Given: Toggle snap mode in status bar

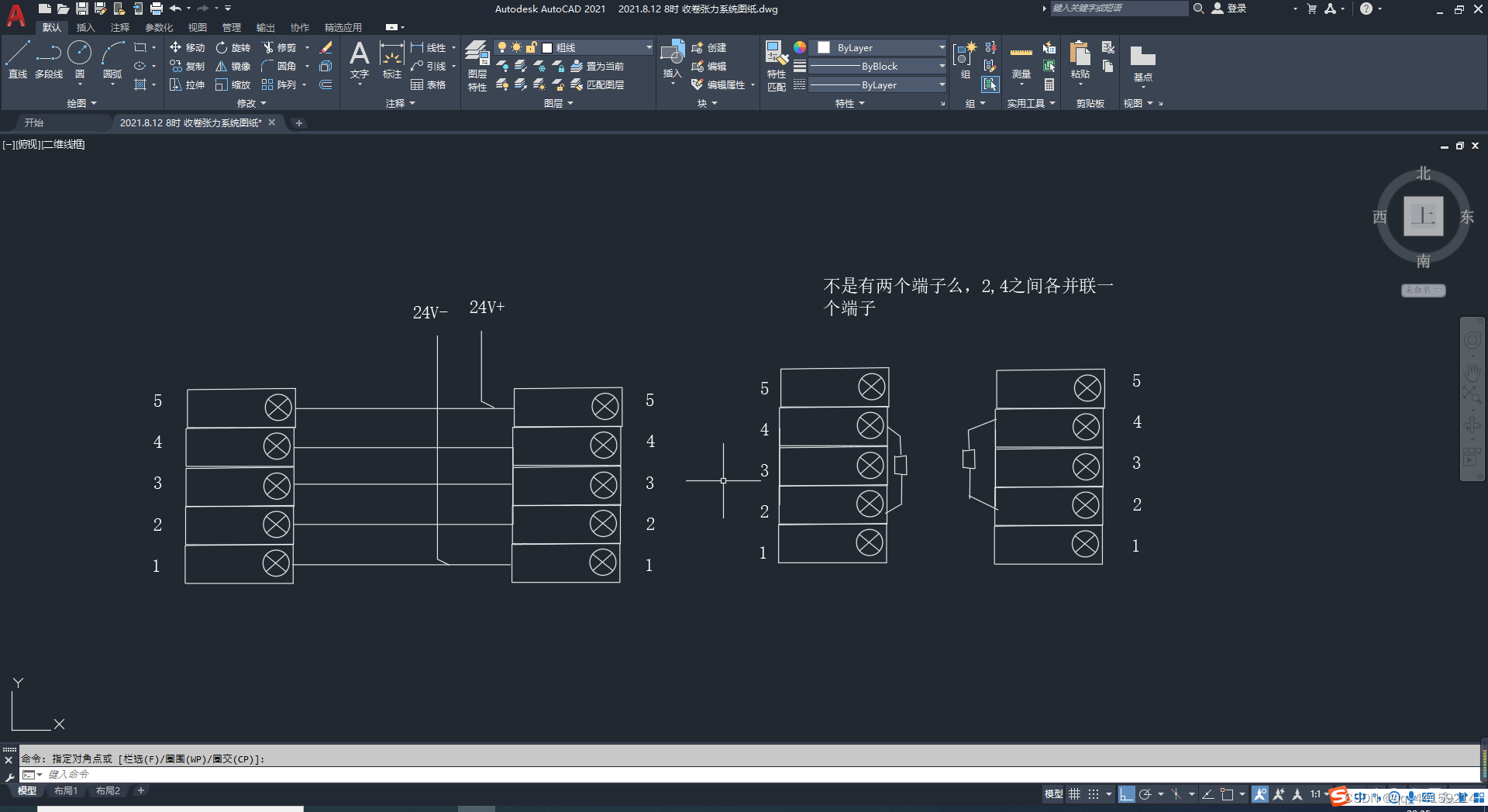Looking at the screenshot, I should pyautogui.click(x=1094, y=794).
